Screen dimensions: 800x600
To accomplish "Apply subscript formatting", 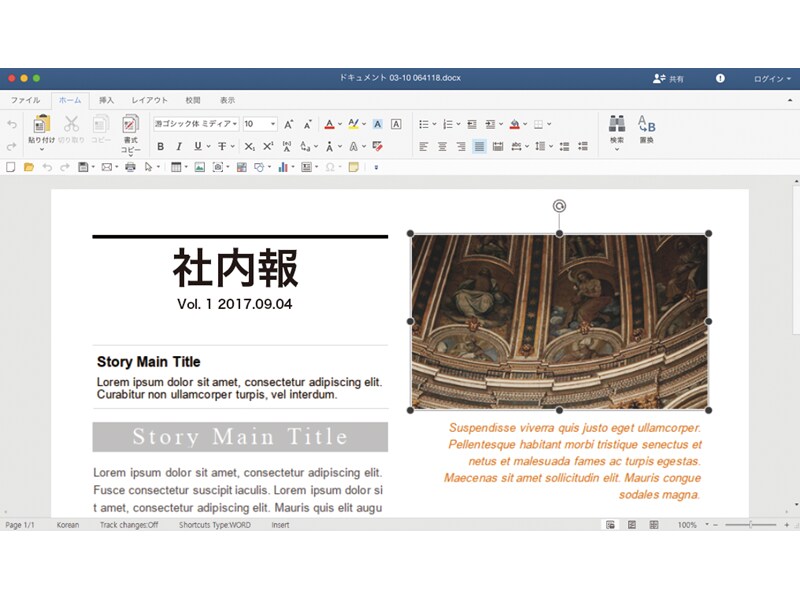I will 249,147.
